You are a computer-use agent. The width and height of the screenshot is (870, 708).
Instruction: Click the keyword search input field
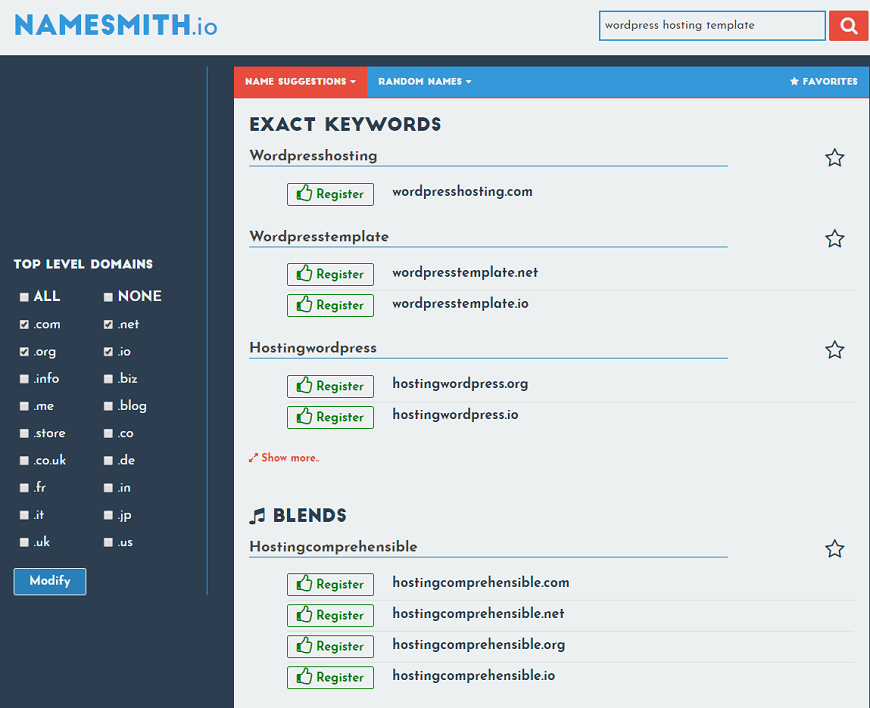[x=712, y=26]
